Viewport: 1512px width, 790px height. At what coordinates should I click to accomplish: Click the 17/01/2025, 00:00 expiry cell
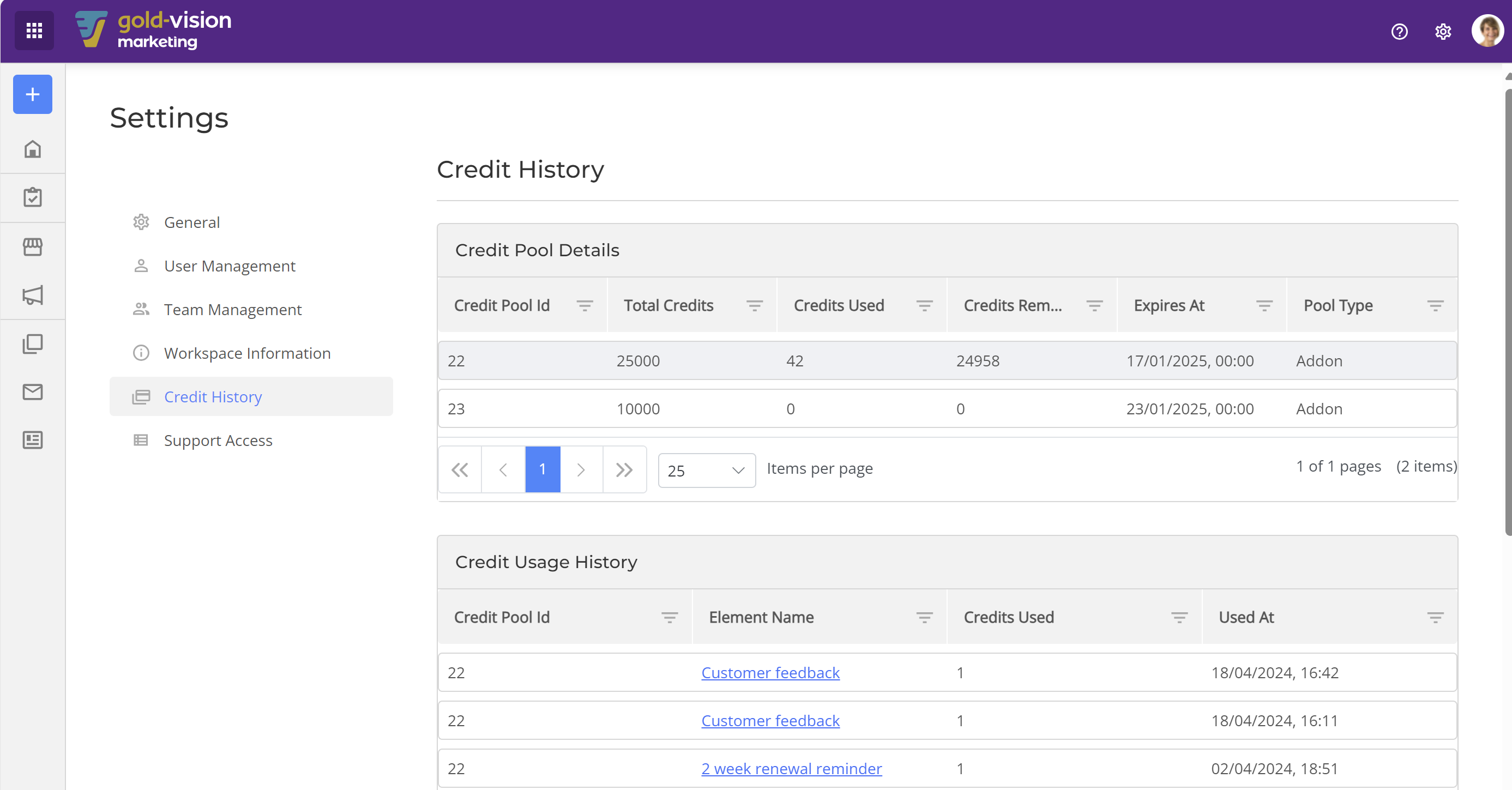click(1190, 361)
